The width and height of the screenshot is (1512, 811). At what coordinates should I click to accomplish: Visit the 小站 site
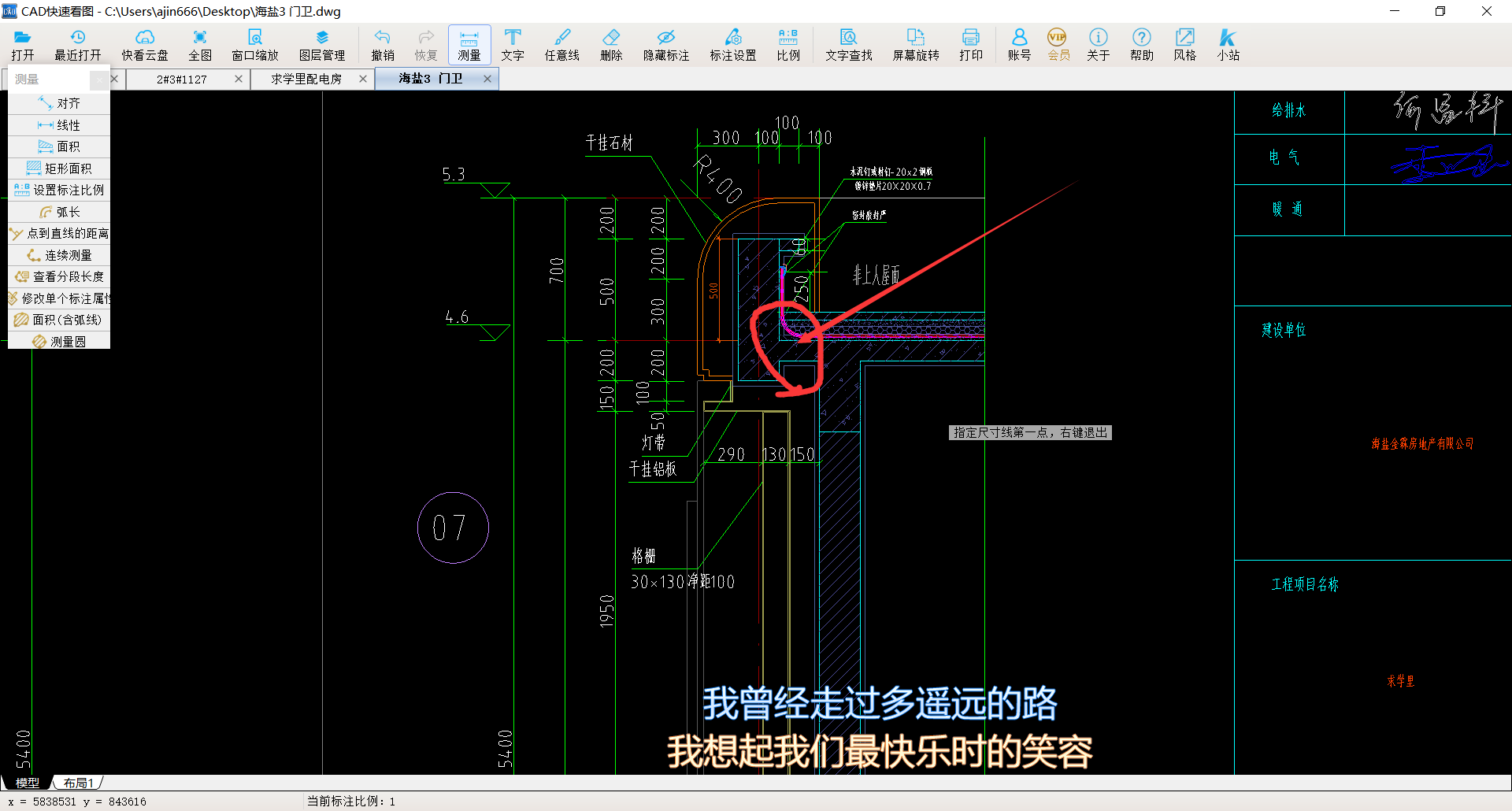pos(1228,45)
